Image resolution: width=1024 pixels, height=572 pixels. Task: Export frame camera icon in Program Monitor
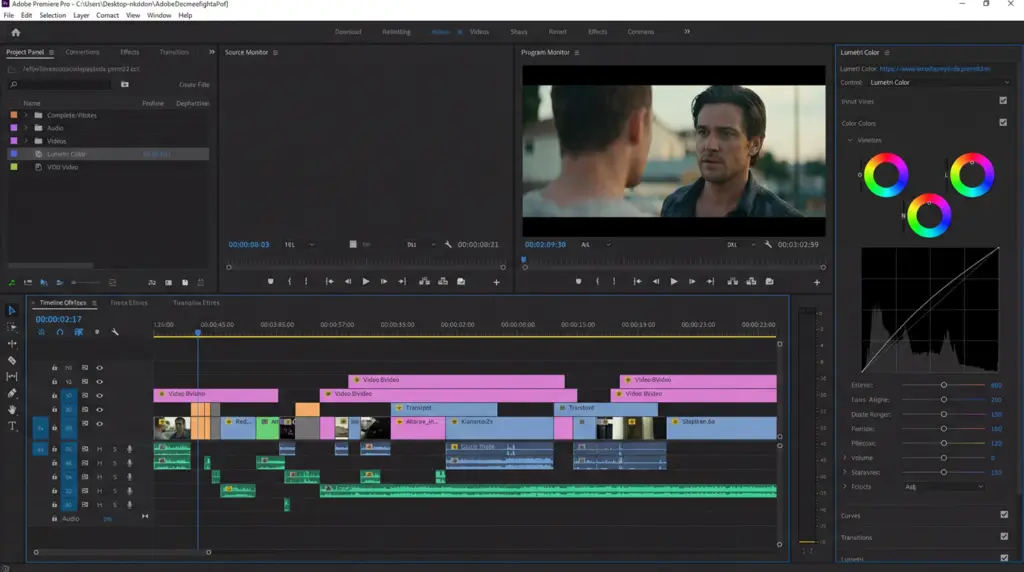(769, 281)
